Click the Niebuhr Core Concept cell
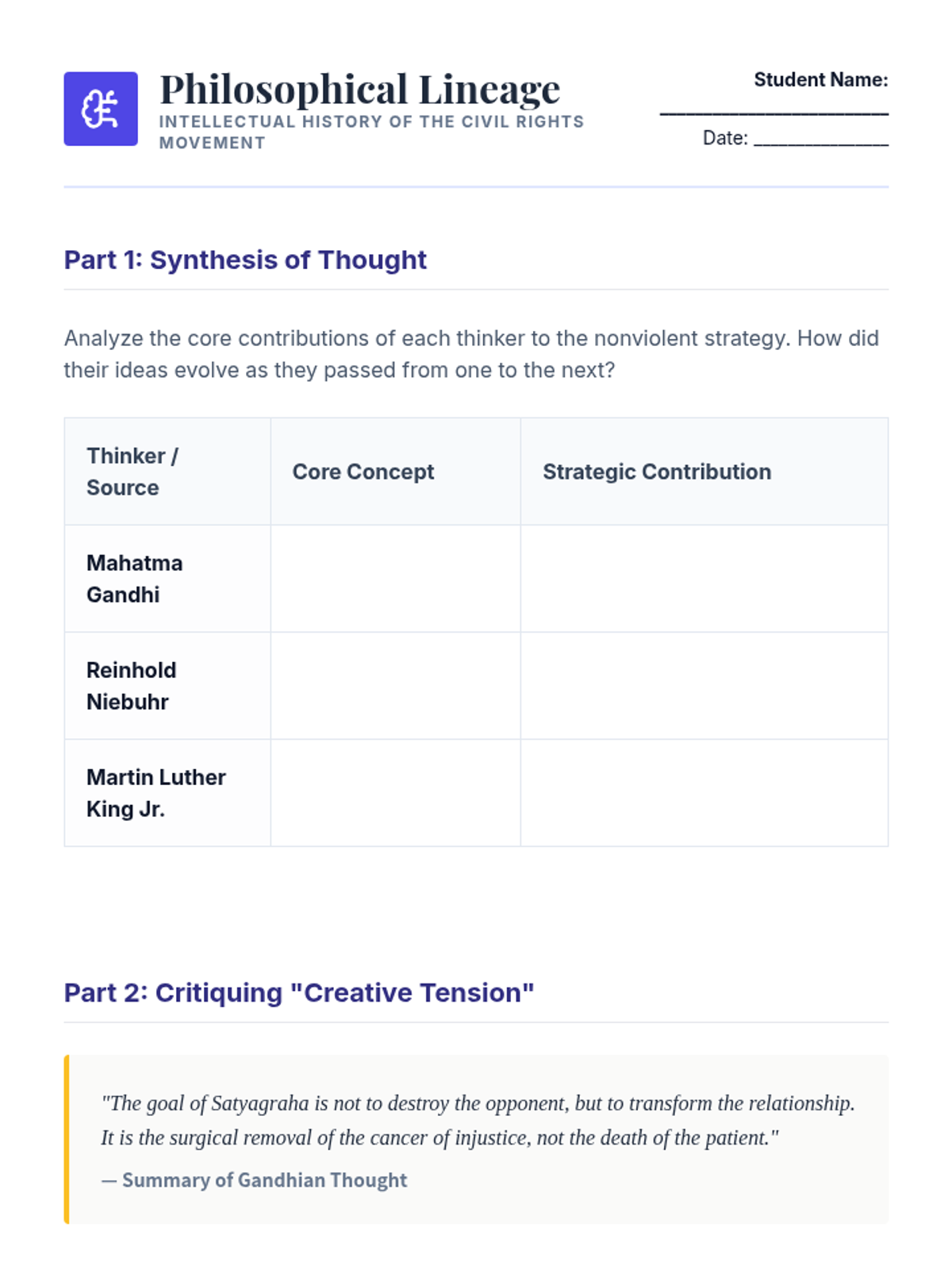Screen dimensions: 952x1270 tap(395, 686)
